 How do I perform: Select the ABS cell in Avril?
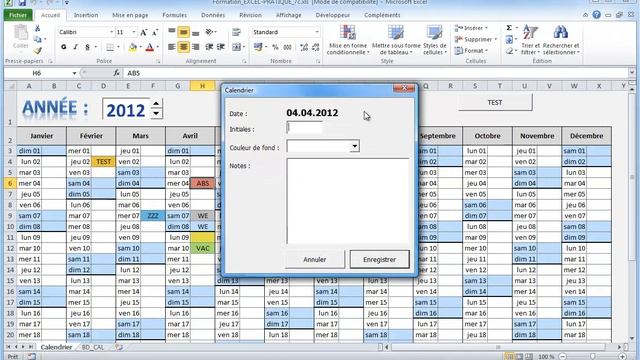point(202,183)
